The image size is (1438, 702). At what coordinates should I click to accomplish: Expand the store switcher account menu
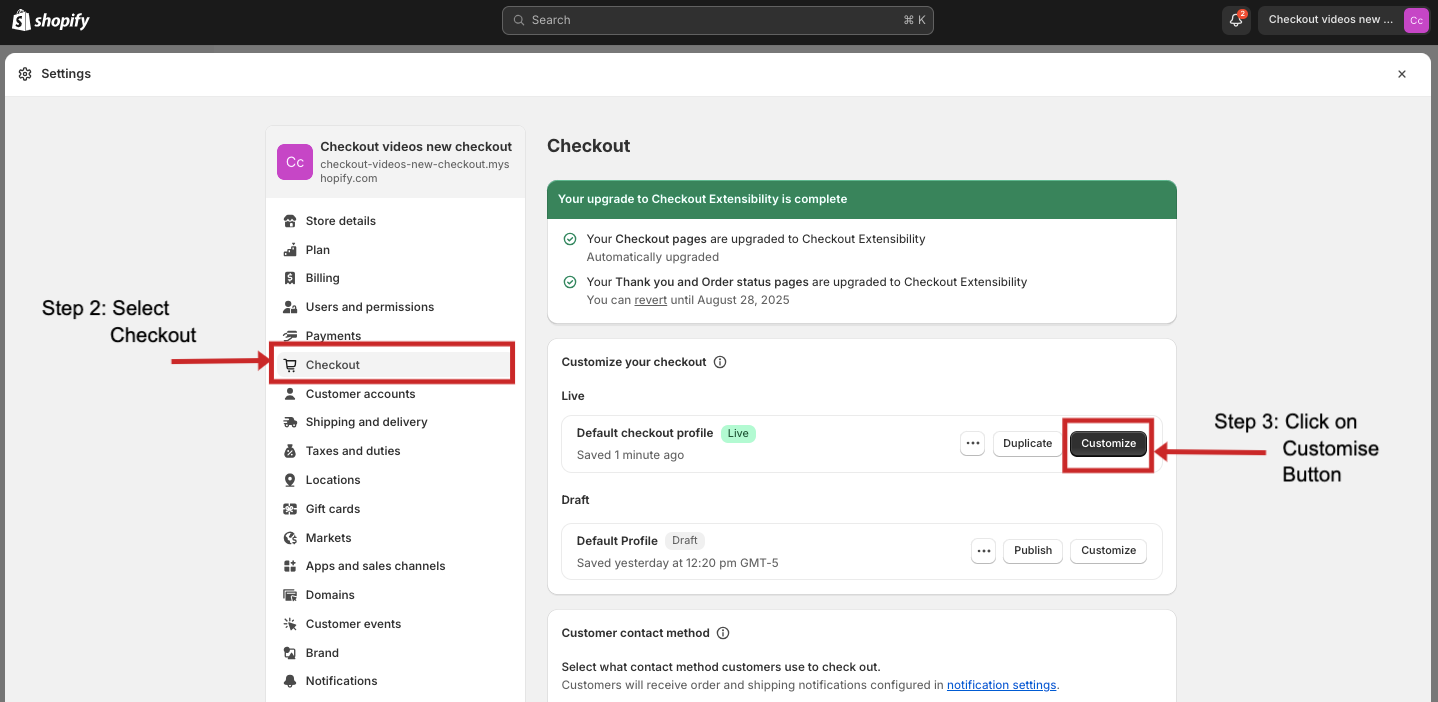pos(1330,20)
